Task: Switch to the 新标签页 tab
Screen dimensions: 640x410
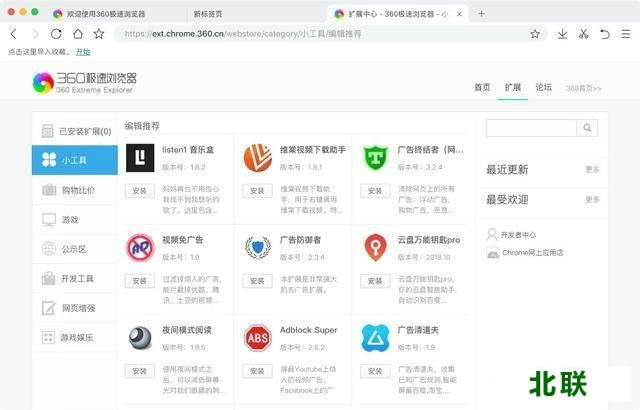Action: 208,14
